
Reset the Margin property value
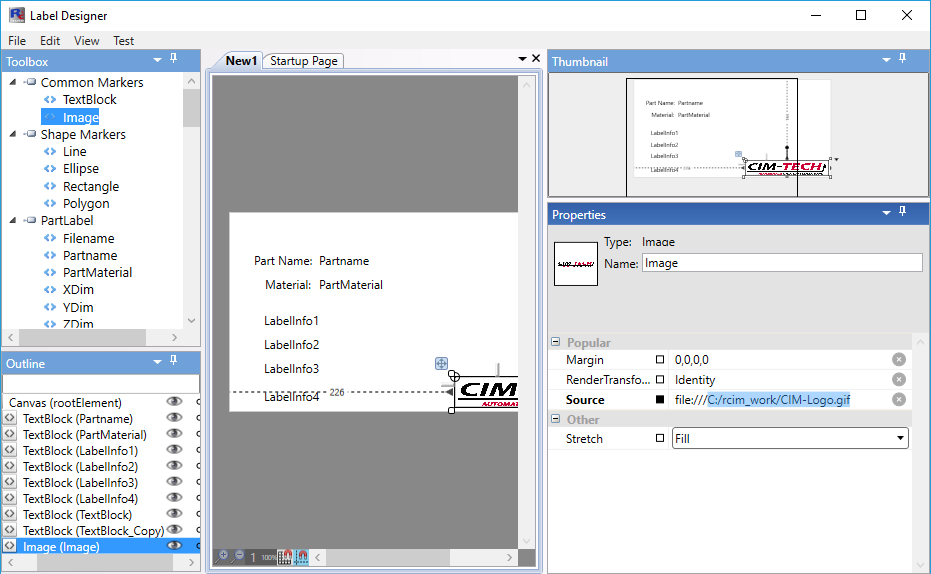point(899,359)
